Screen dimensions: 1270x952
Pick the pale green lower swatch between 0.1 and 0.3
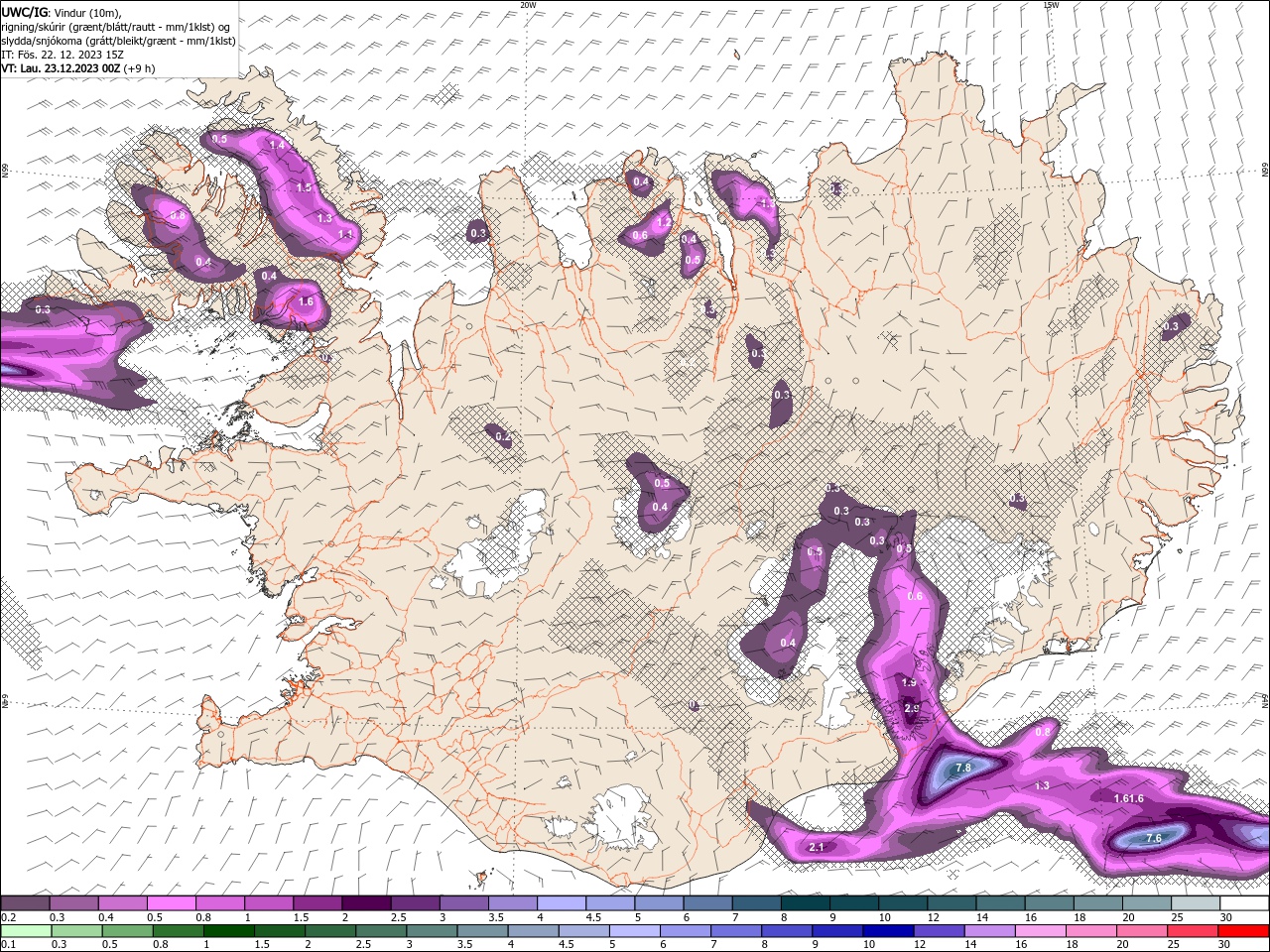click(27, 931)
